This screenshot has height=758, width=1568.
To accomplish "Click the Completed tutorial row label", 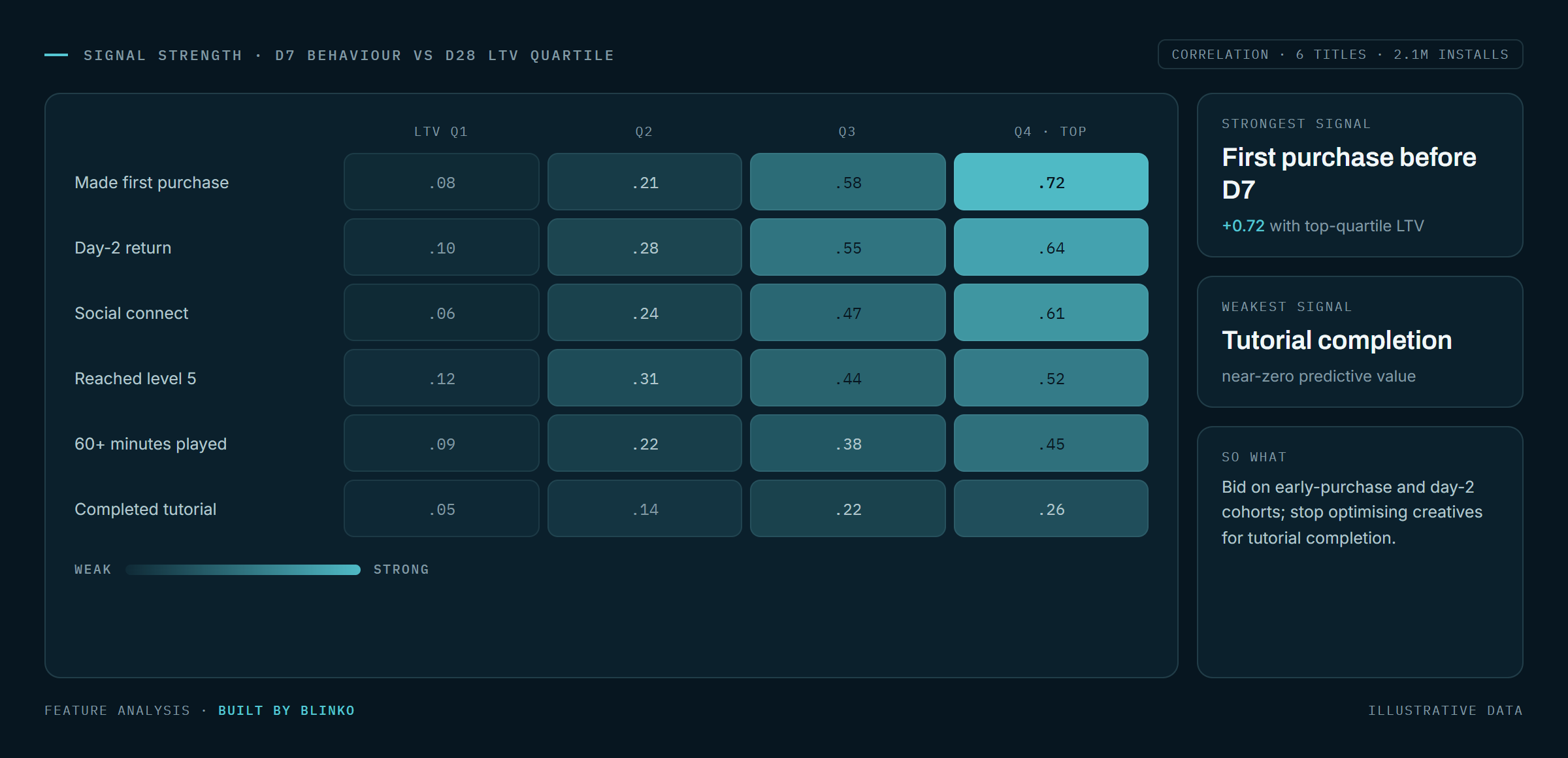I will tap(145, 509).
